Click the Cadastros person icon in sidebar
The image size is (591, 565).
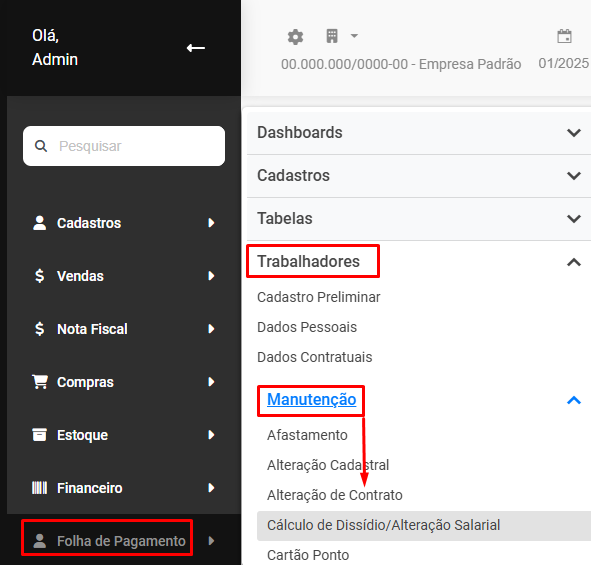click(40, 223)
